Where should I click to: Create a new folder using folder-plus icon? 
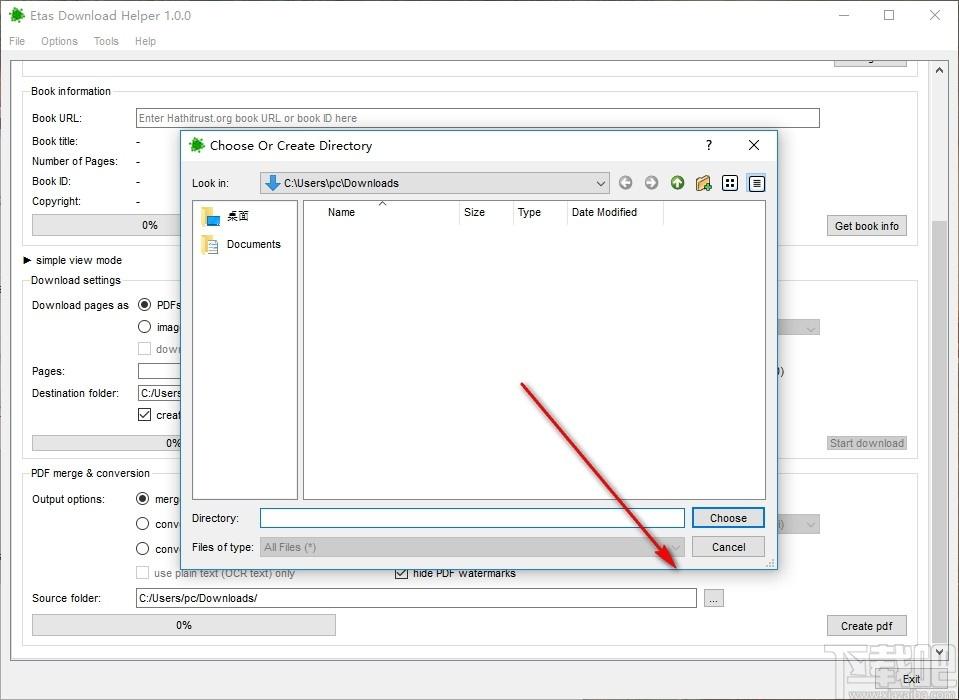coord(703,183)
